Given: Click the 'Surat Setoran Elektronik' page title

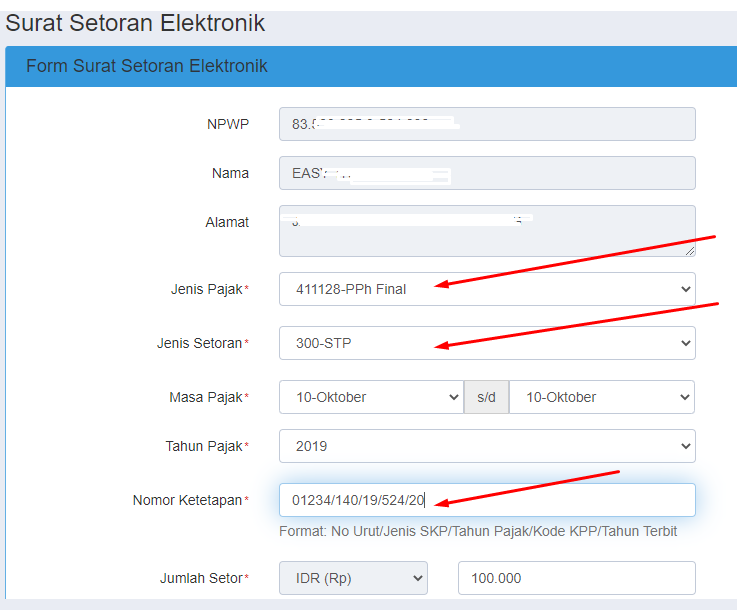Looking at the screenshot, I should [135, 23].
